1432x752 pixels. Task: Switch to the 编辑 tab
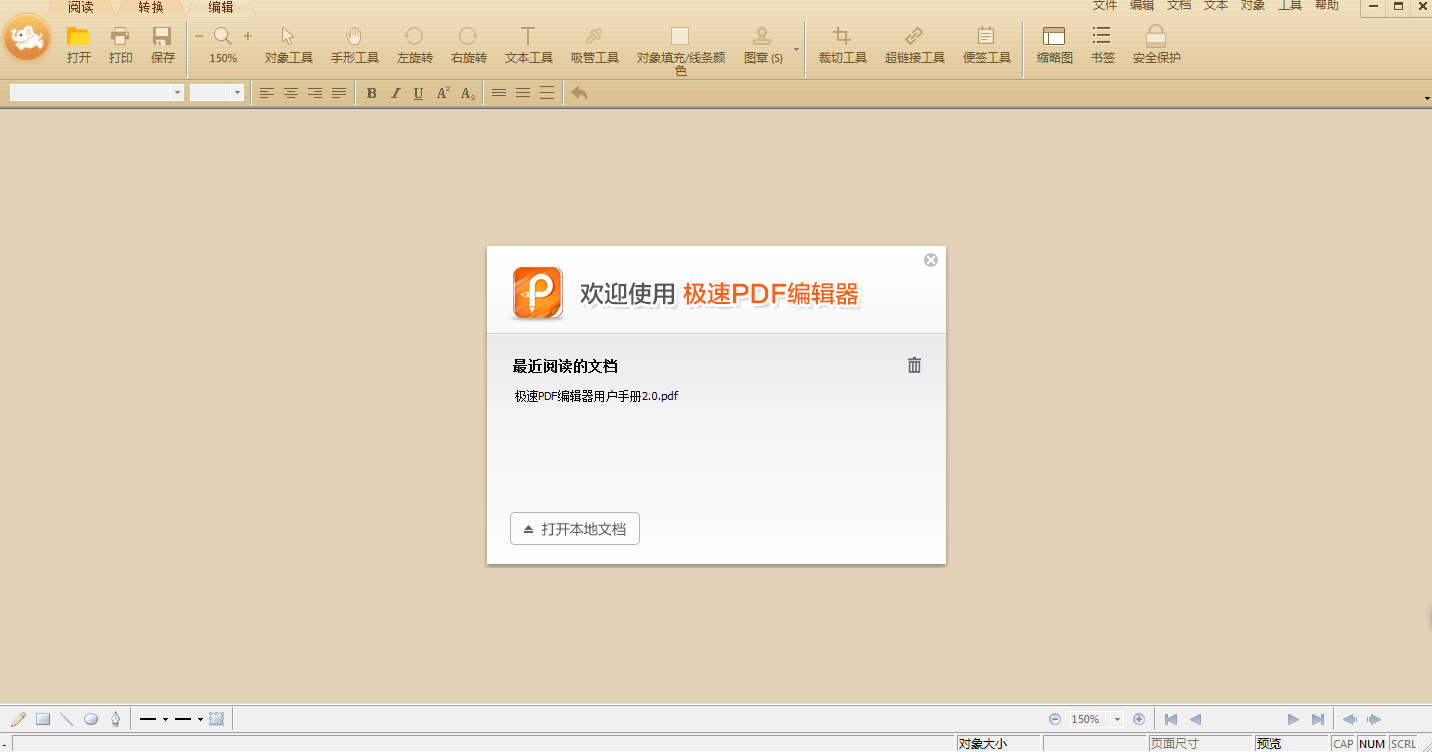(221, 8)
